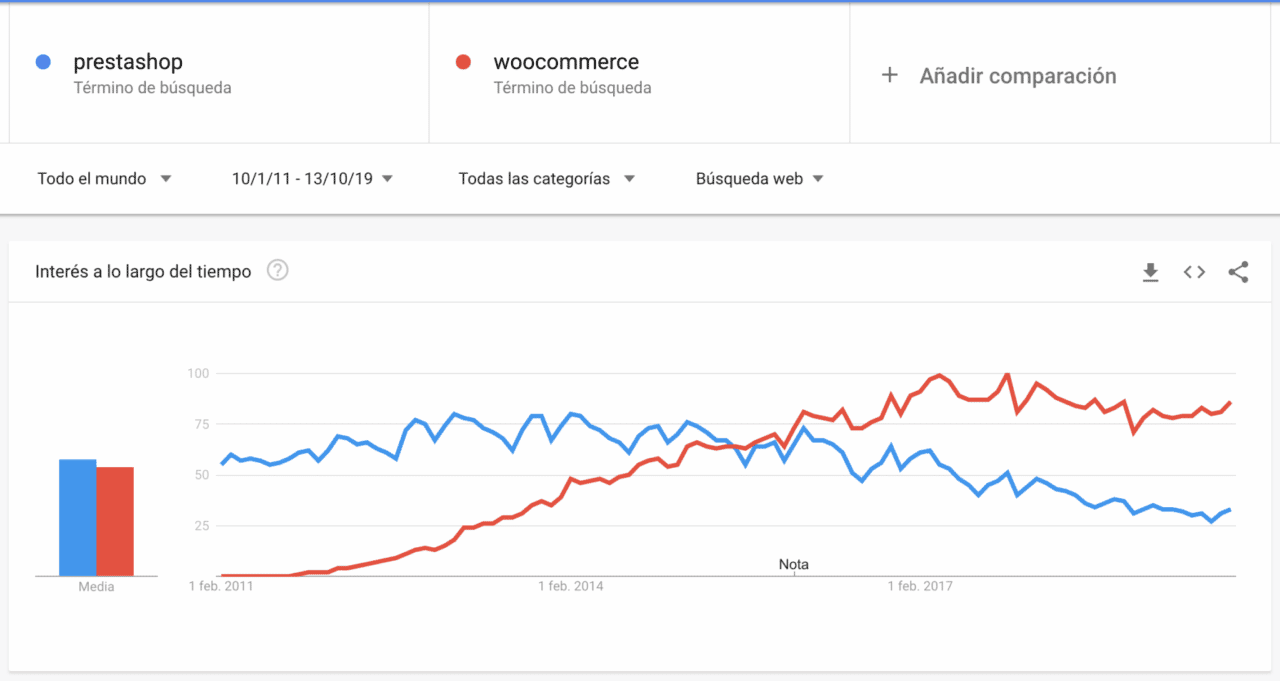The image size is (1280, 681).
Task: Click the plus icon for adding comparison
Action: click(x=889, y=75)
